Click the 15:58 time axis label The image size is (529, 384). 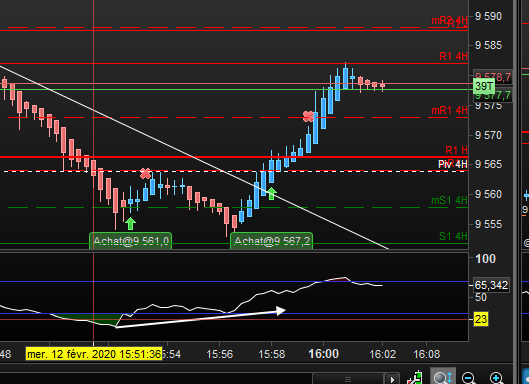tap(272, 354)
